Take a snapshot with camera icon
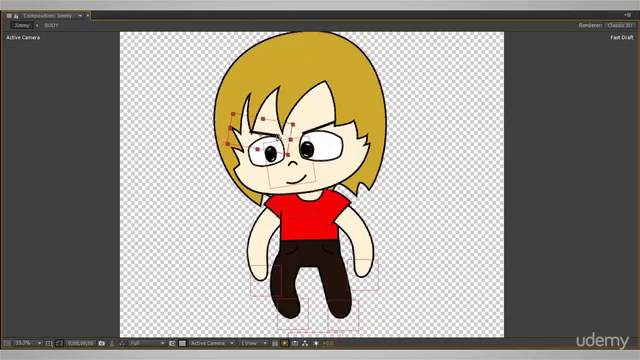 pos(102,343)
